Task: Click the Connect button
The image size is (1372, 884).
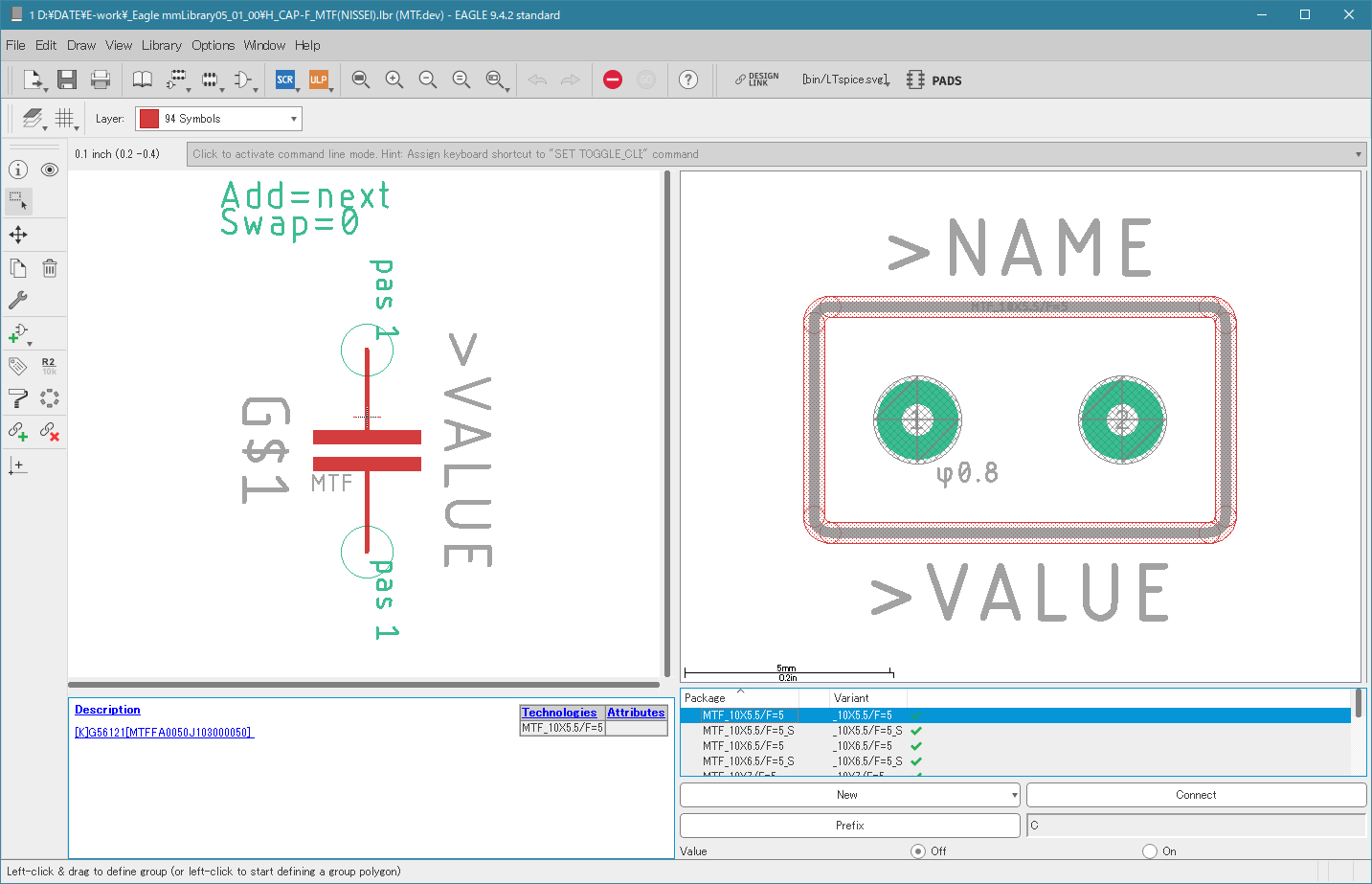Action: click(x=1196, y=795)
